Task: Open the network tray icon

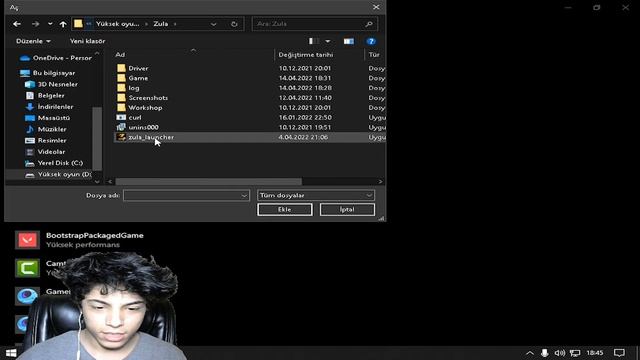Action: [575, 353]
